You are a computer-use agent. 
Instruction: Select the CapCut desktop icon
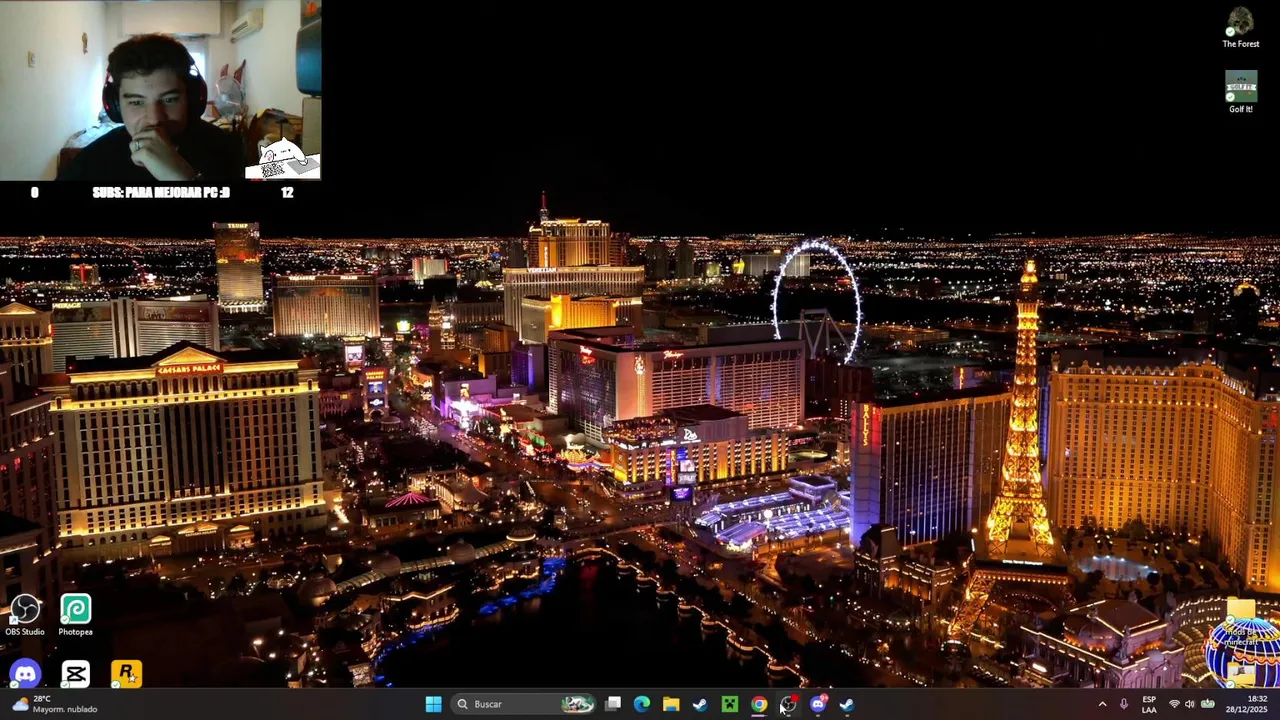75,674
